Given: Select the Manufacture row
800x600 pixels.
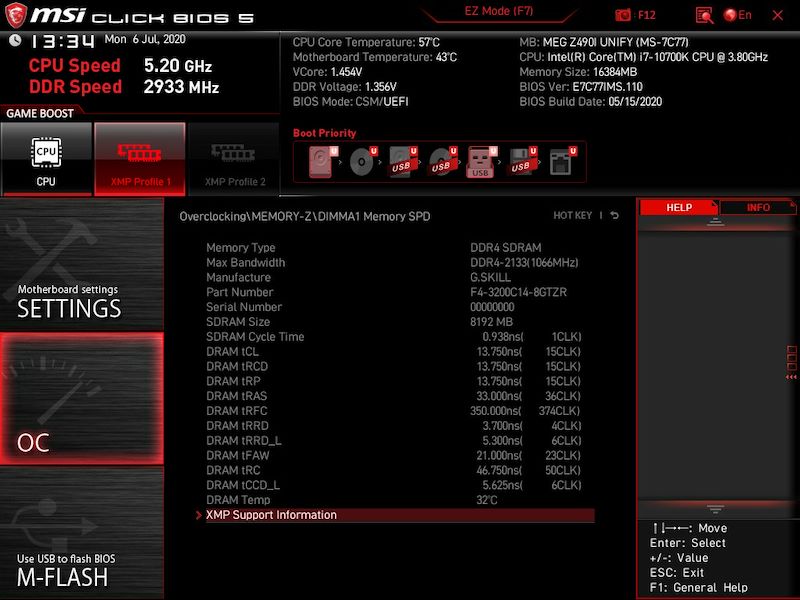Looking at the screenshot, I should [400, 277].
